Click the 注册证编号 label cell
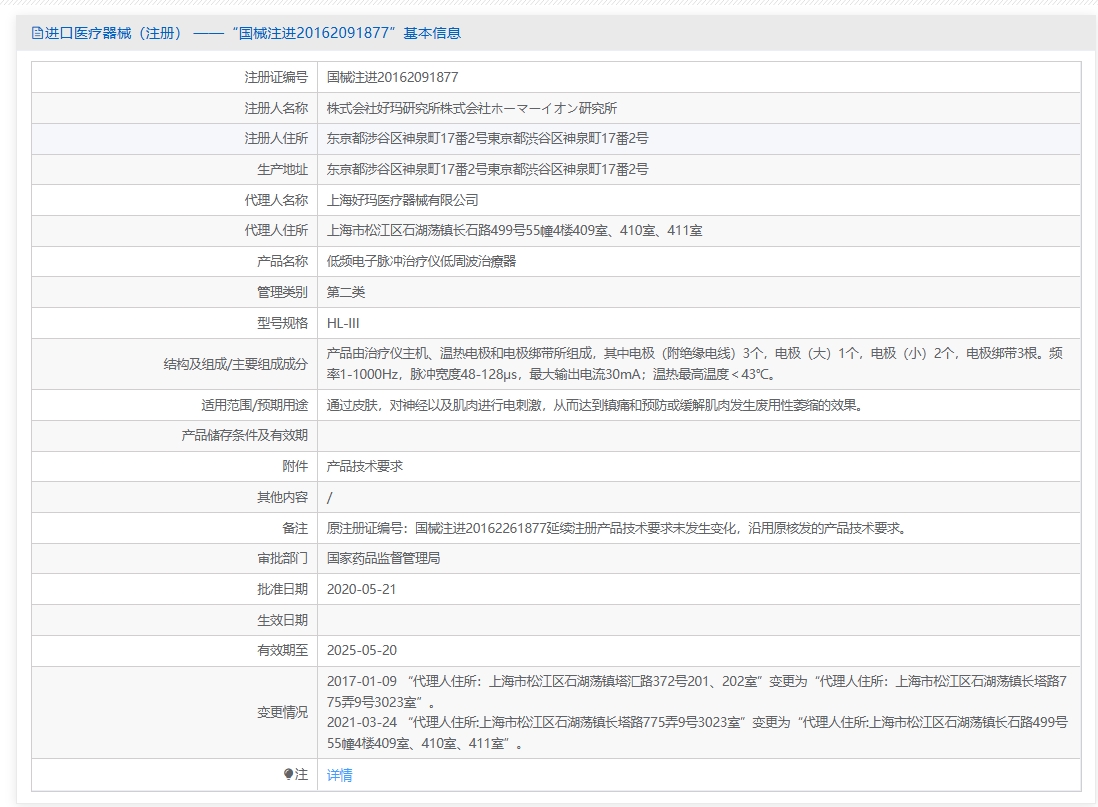Viewport: 1098px width, 807px height. click(x=276, y=77)
